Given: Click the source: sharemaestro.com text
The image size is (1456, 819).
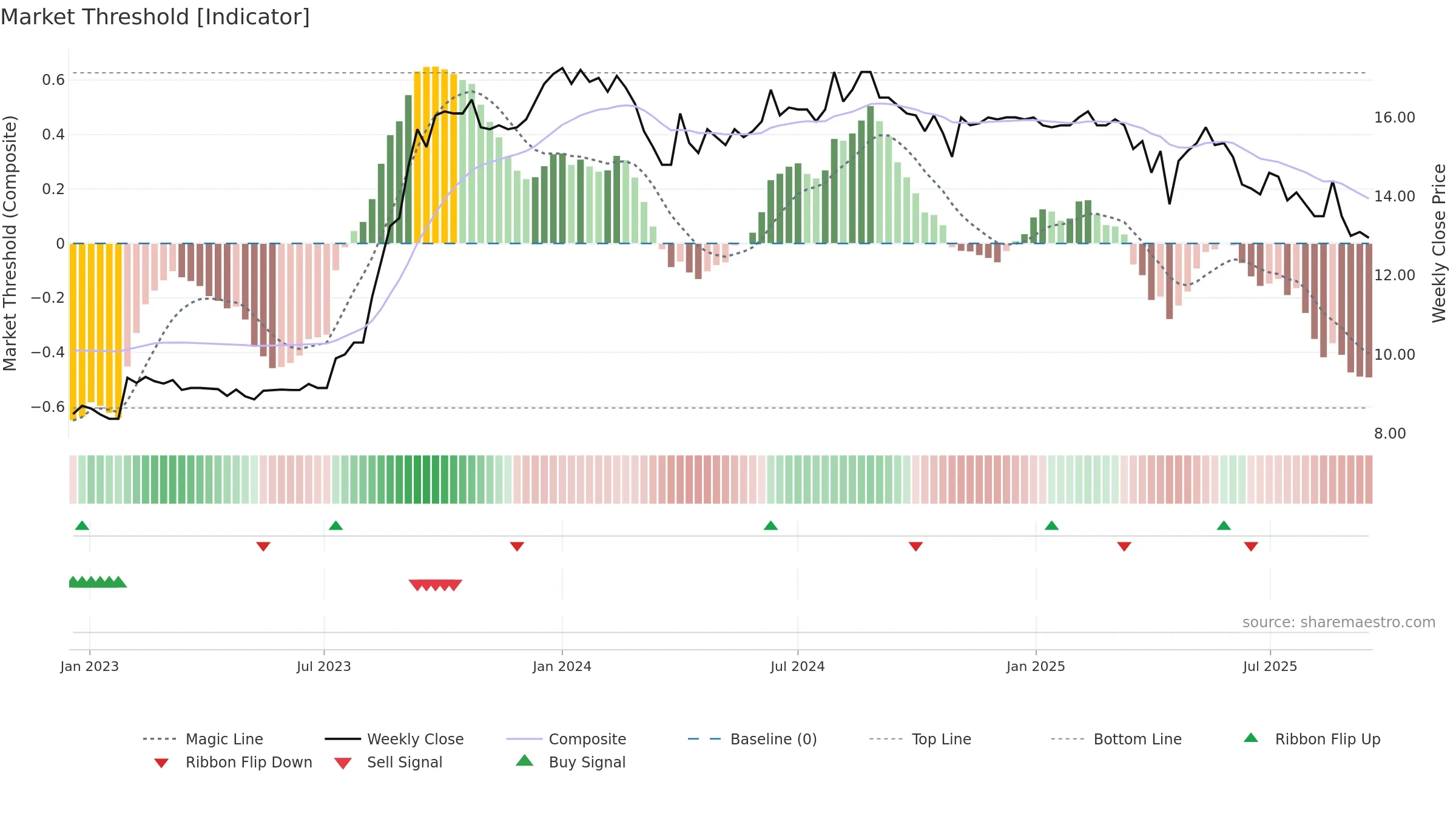Looking at the screenshot, I should coord(1339,622).
